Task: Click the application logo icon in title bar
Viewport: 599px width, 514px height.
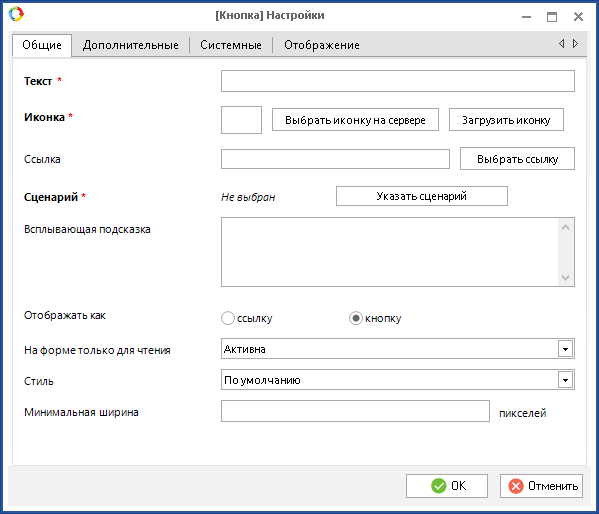Action: 16,14
